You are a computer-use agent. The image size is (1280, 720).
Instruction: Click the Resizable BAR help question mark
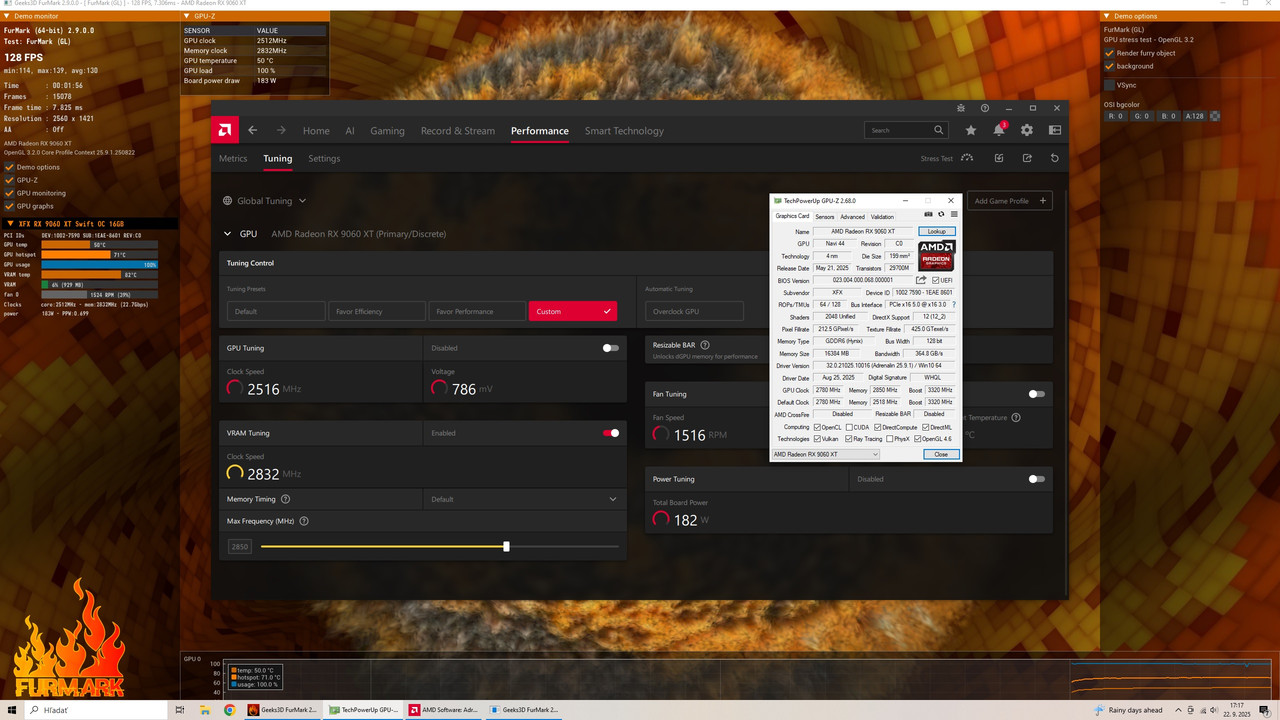click(705, 345)
